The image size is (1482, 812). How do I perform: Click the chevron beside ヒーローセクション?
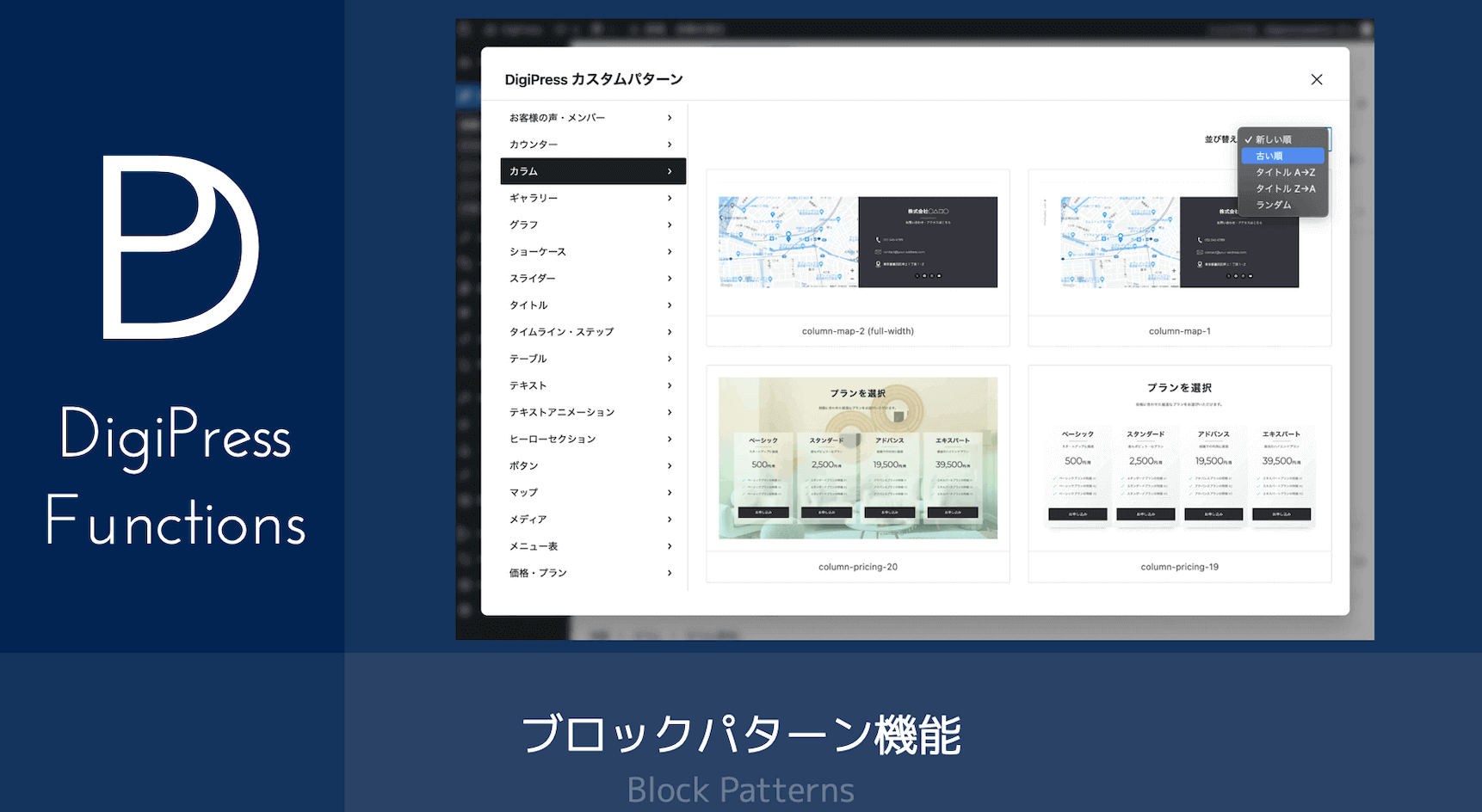[x=670, y=439]
